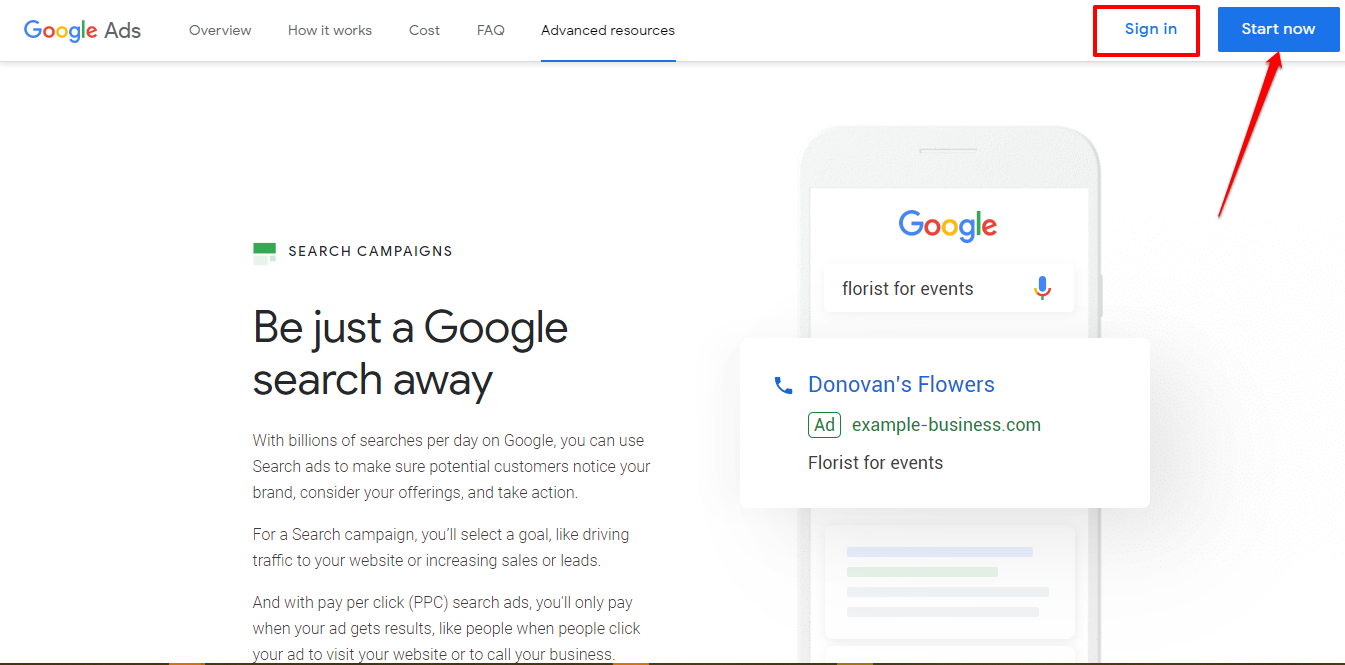Tap the microphone icon in search bar

tap(1042, 288)
